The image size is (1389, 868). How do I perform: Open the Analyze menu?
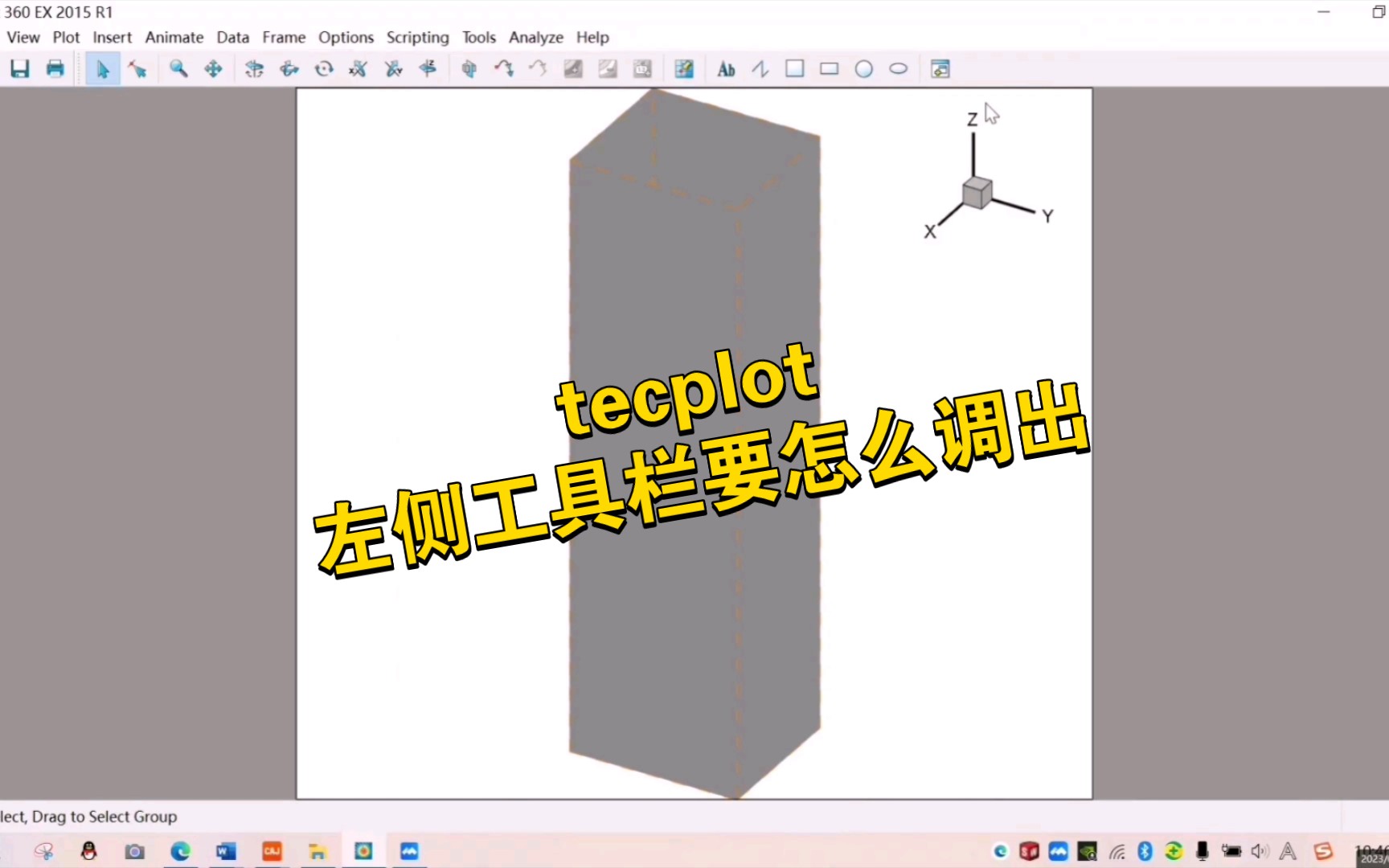pos(536,38)
